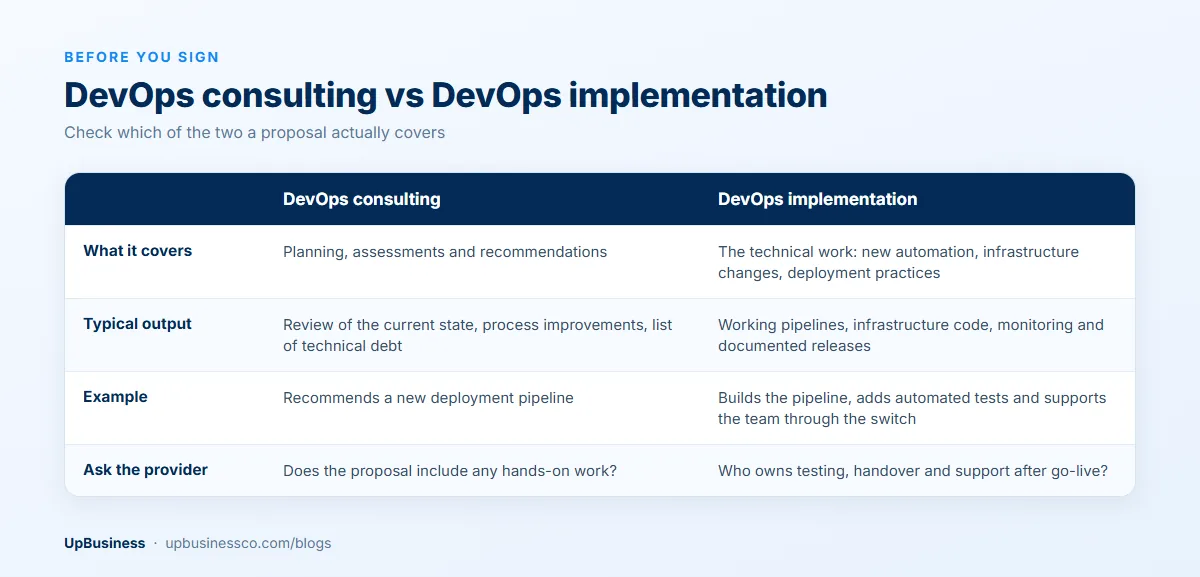
Task: Select the 'Typical output' row label
Action: [137, 324]
